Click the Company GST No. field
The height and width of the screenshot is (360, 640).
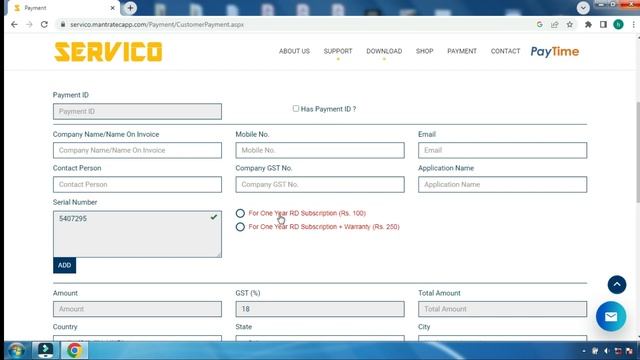click(x=320, y=184)
